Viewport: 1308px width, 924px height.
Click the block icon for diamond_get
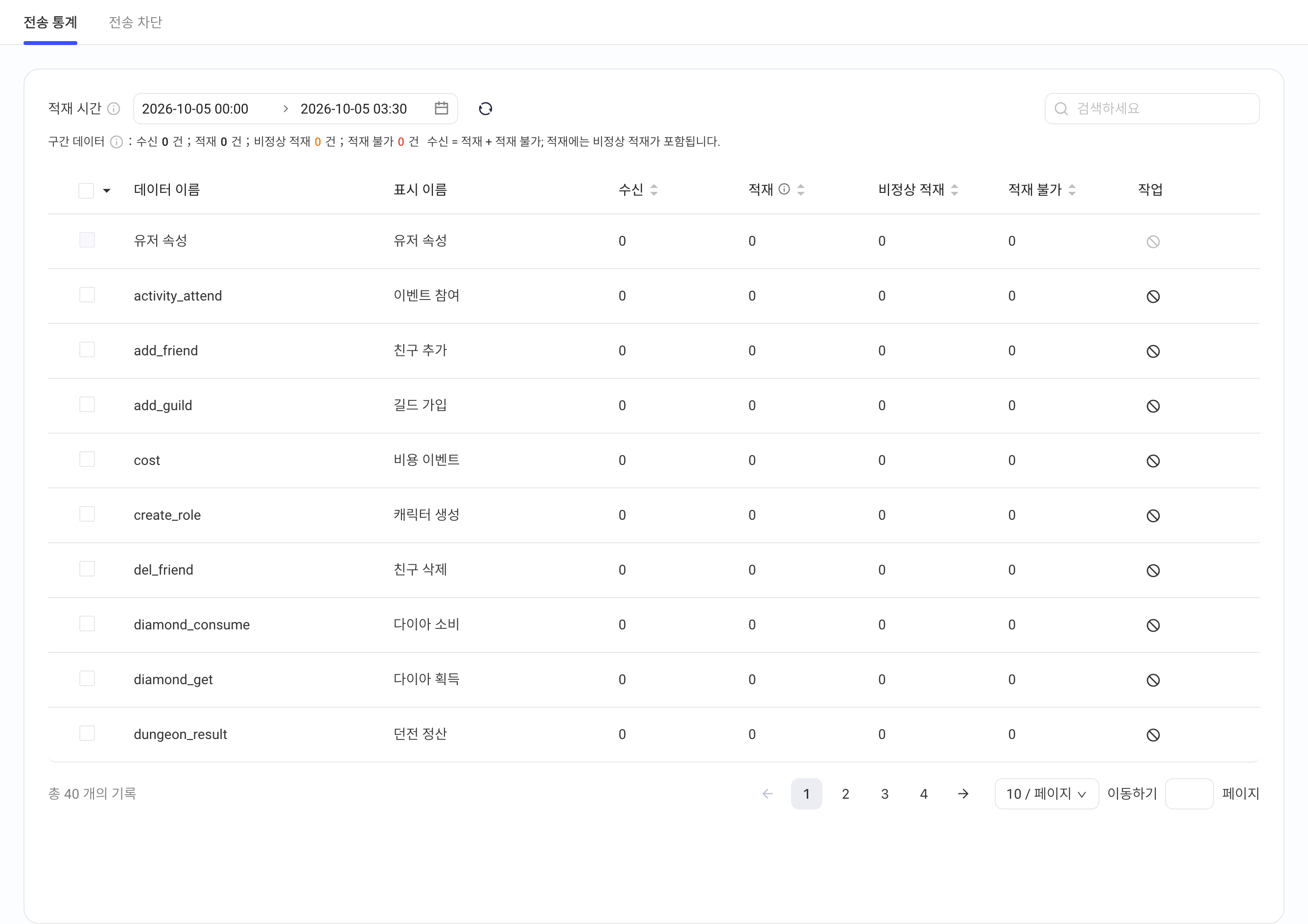pyautogui.click(x=1153, y=680)
